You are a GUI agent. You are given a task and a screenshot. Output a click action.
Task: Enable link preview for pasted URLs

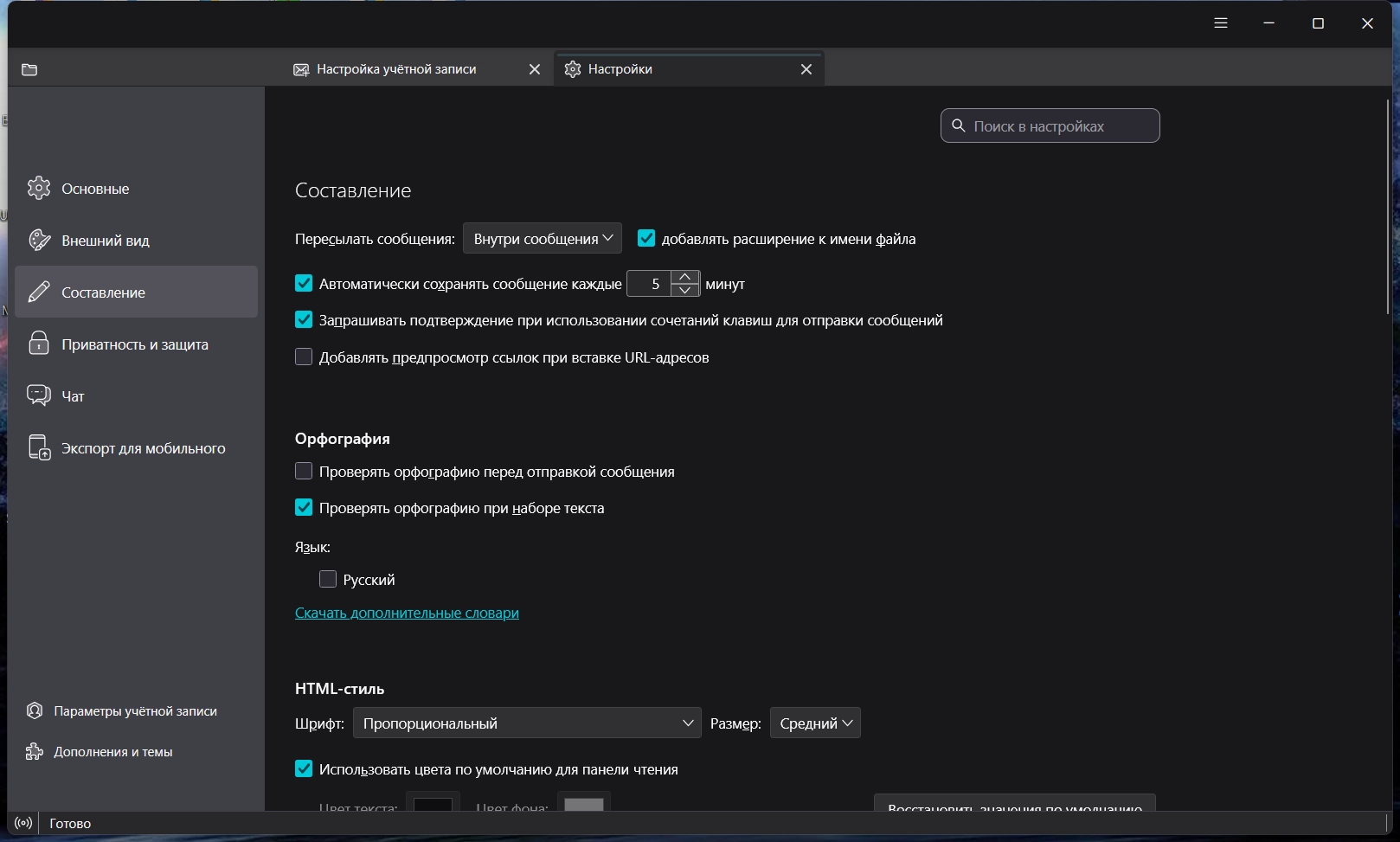(304, 357)
